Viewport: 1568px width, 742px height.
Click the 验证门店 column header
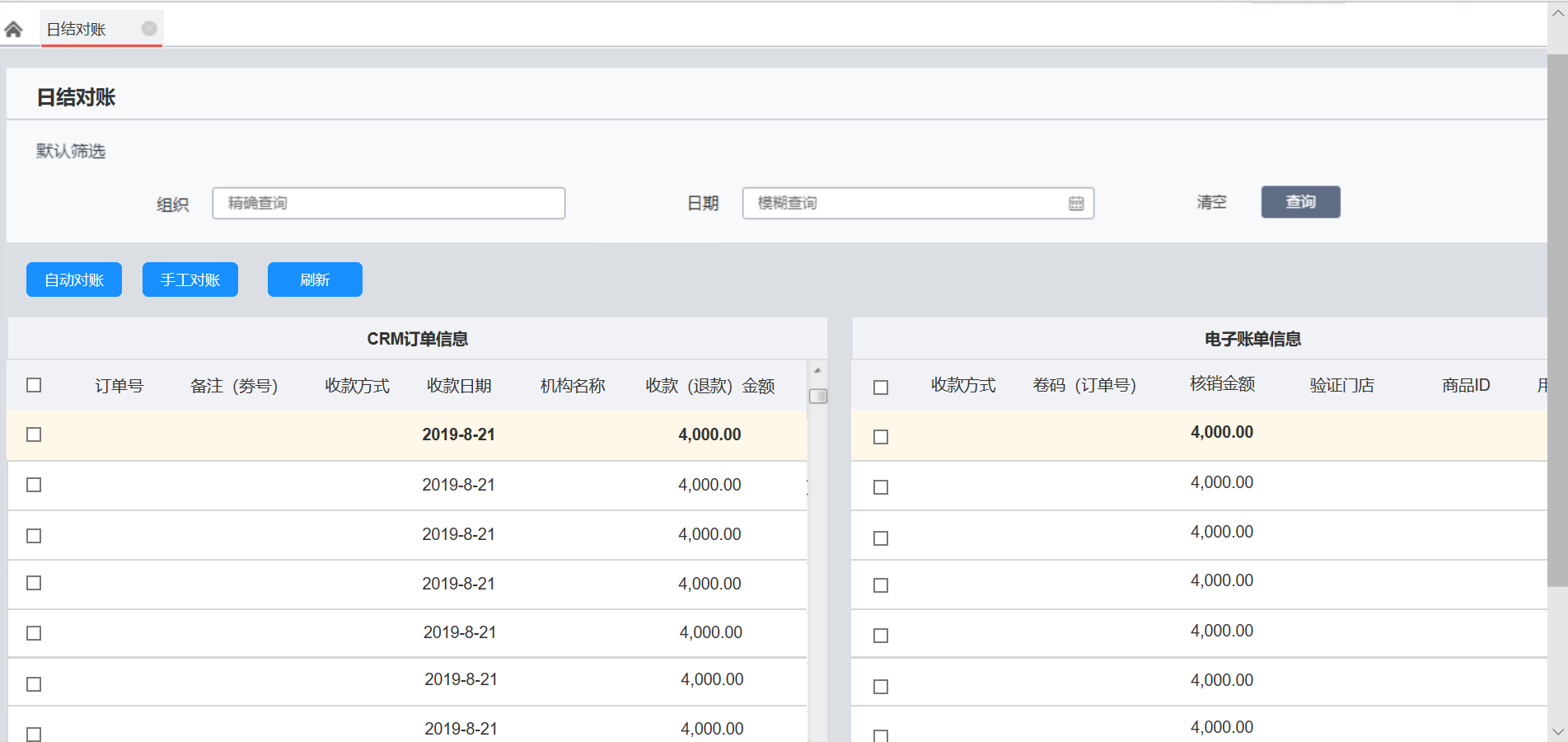(x=1342, y=385)
